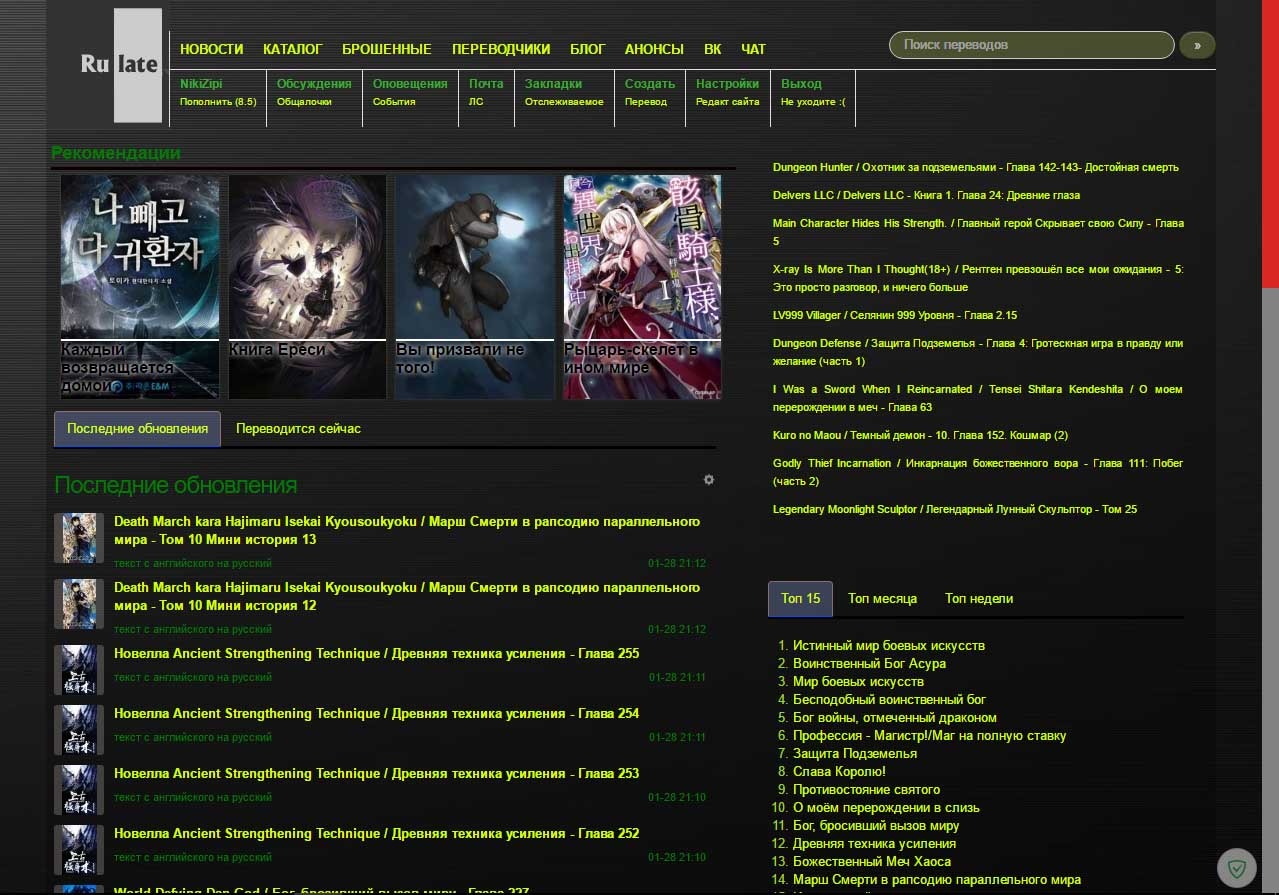Focus the Поиск переводов search field
Screen dimensions: 1279x895
tap(1031, 45)
